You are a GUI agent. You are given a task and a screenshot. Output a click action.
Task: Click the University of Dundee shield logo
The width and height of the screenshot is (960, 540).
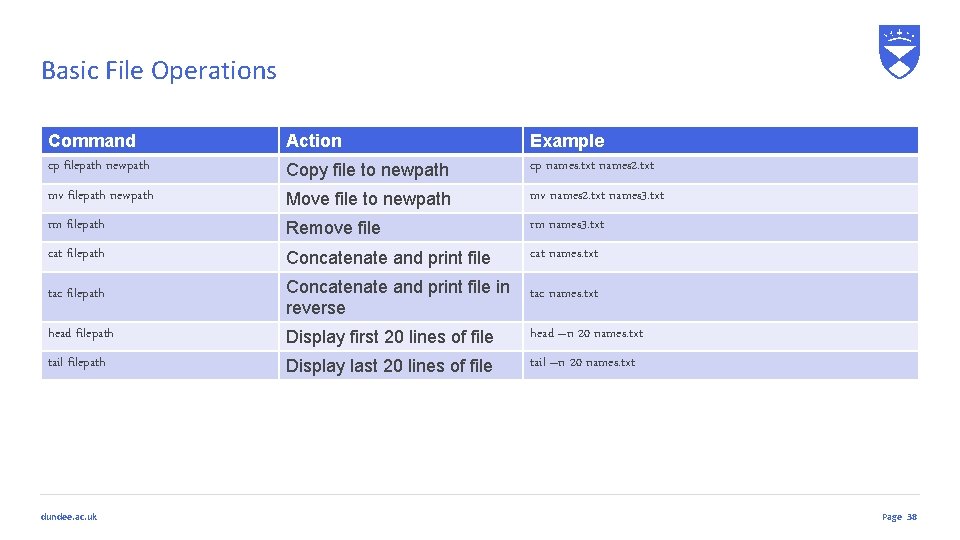click(x=899, y=51)
